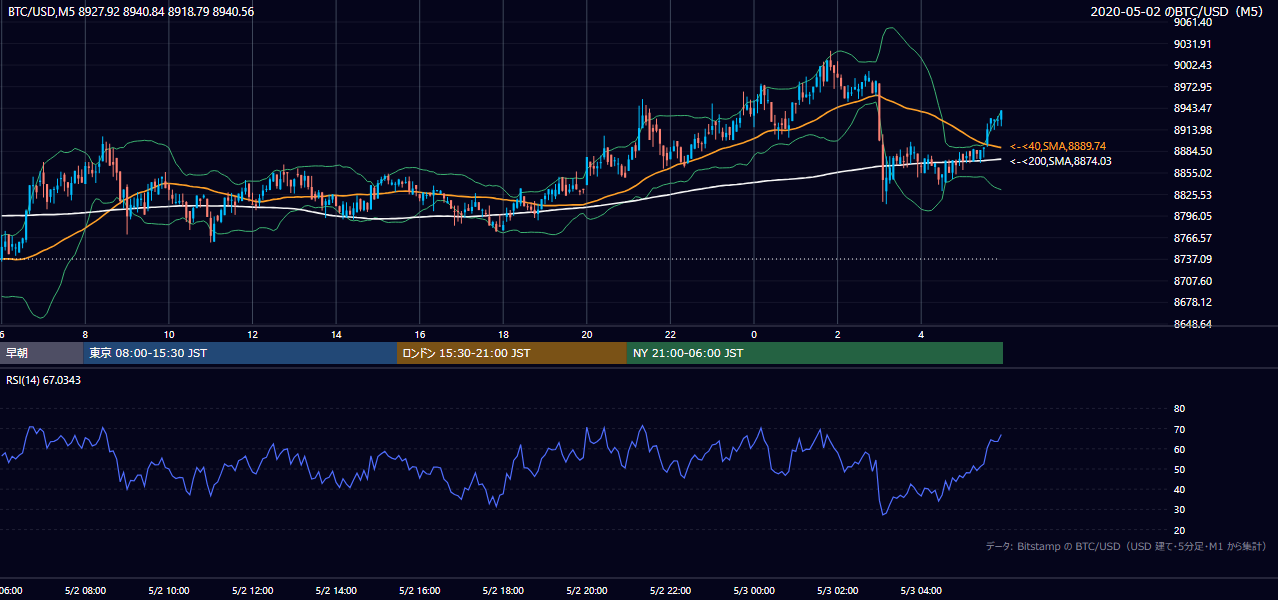Click price axis value 9061.40

pos(1192,22)
